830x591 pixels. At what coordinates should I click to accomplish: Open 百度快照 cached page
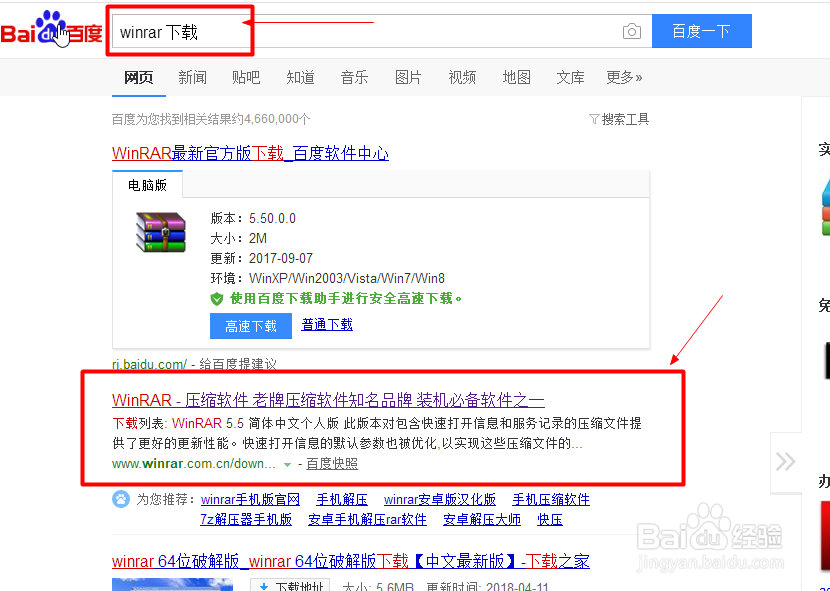tap(332, 464)
